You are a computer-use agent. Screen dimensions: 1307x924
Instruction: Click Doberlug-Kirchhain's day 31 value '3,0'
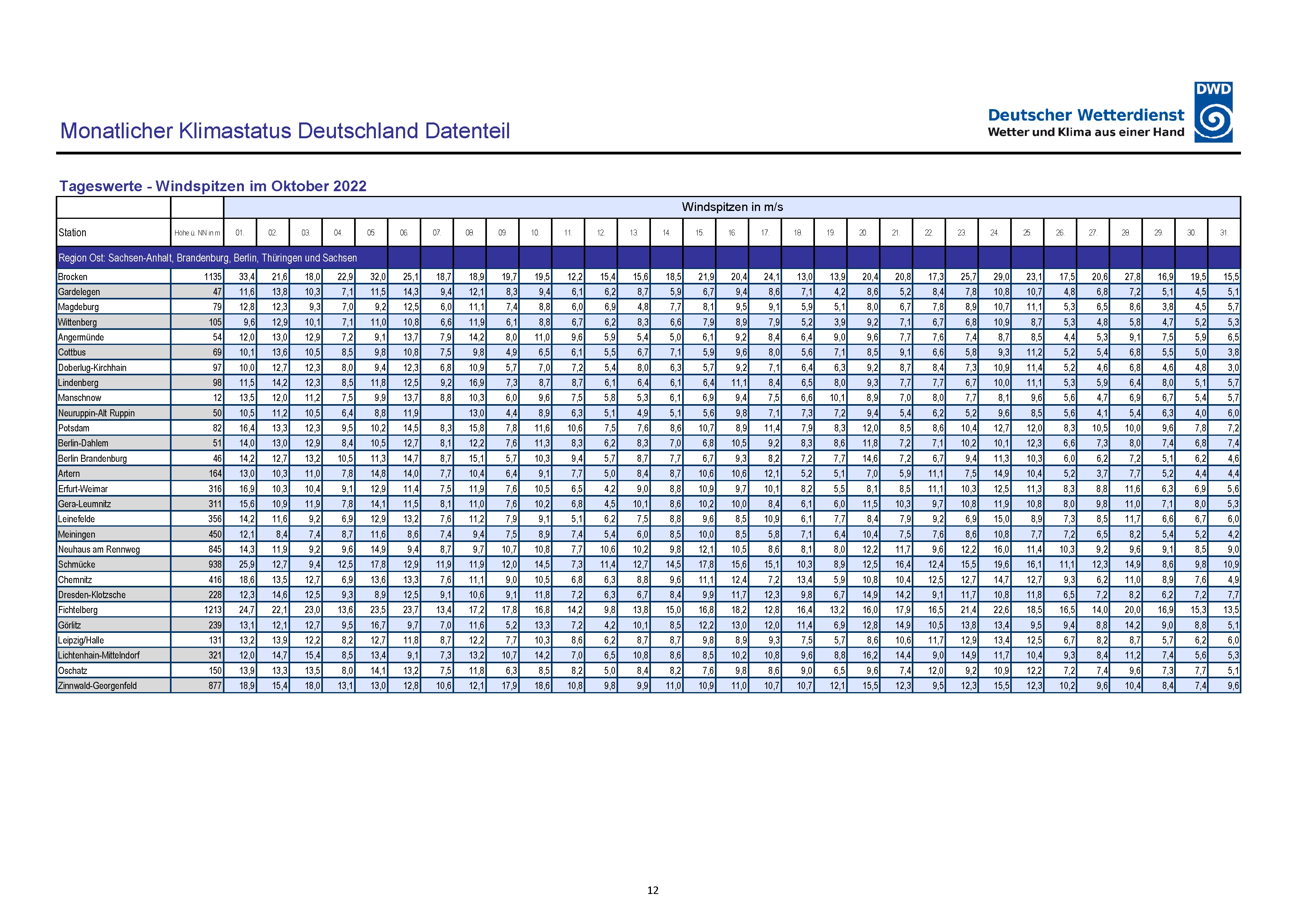1233,367
